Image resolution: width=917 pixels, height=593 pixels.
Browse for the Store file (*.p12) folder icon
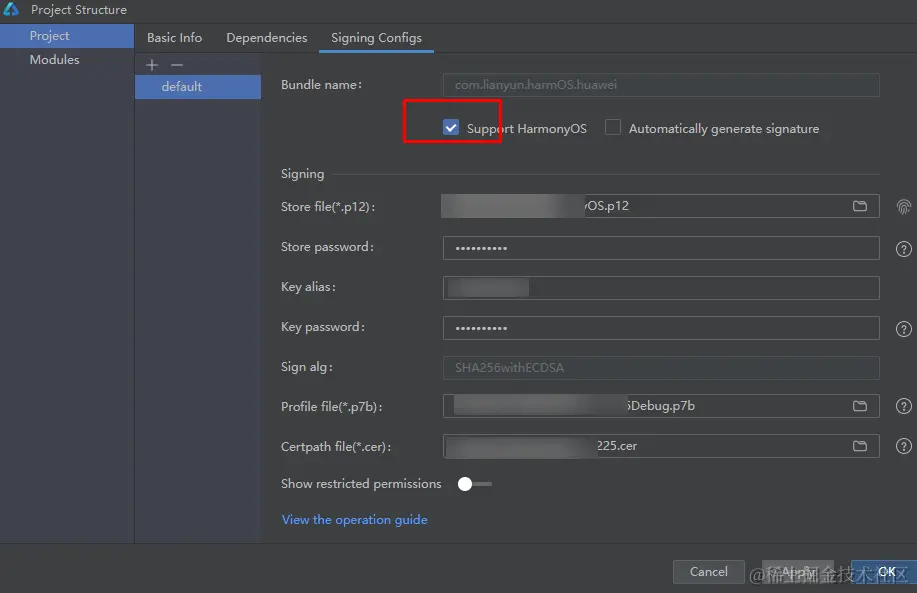click(859, 206)
